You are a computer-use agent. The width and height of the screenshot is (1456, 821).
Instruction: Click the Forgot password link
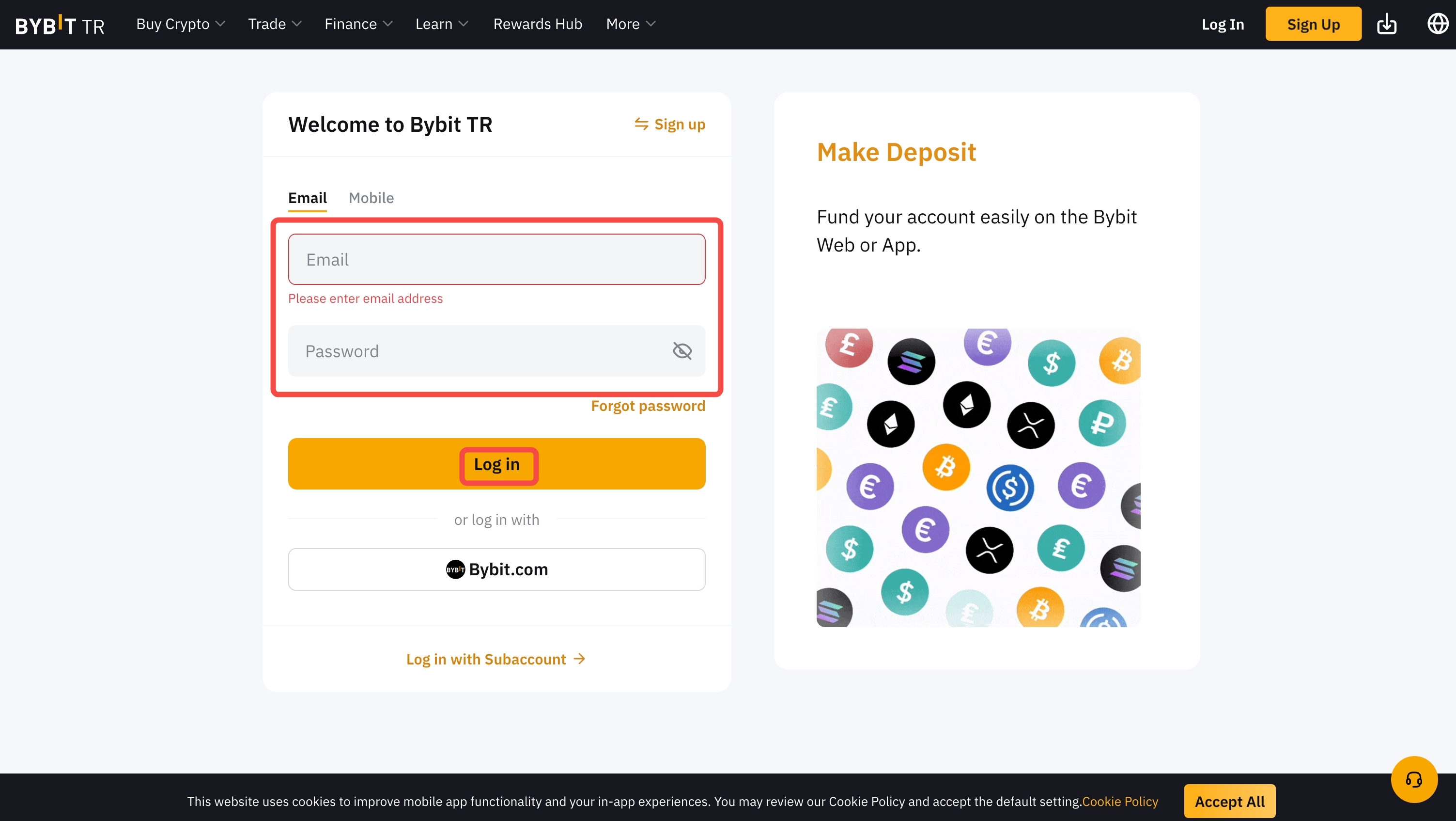click(648, 406)
